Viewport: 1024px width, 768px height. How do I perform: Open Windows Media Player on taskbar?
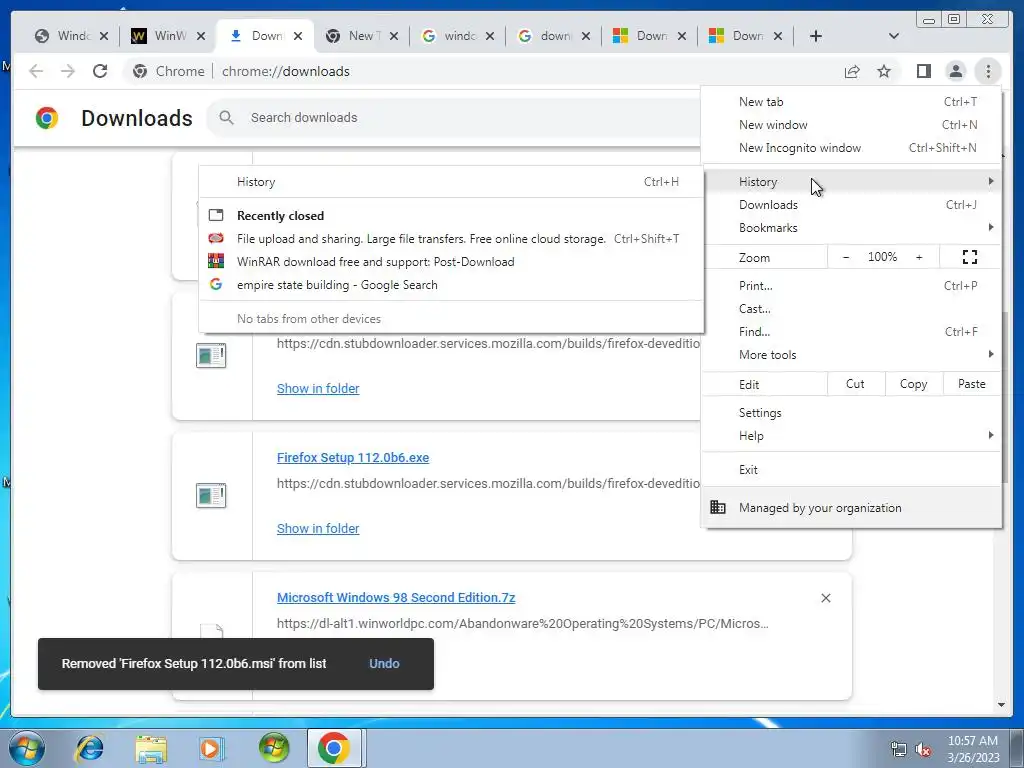coord(211,748)
